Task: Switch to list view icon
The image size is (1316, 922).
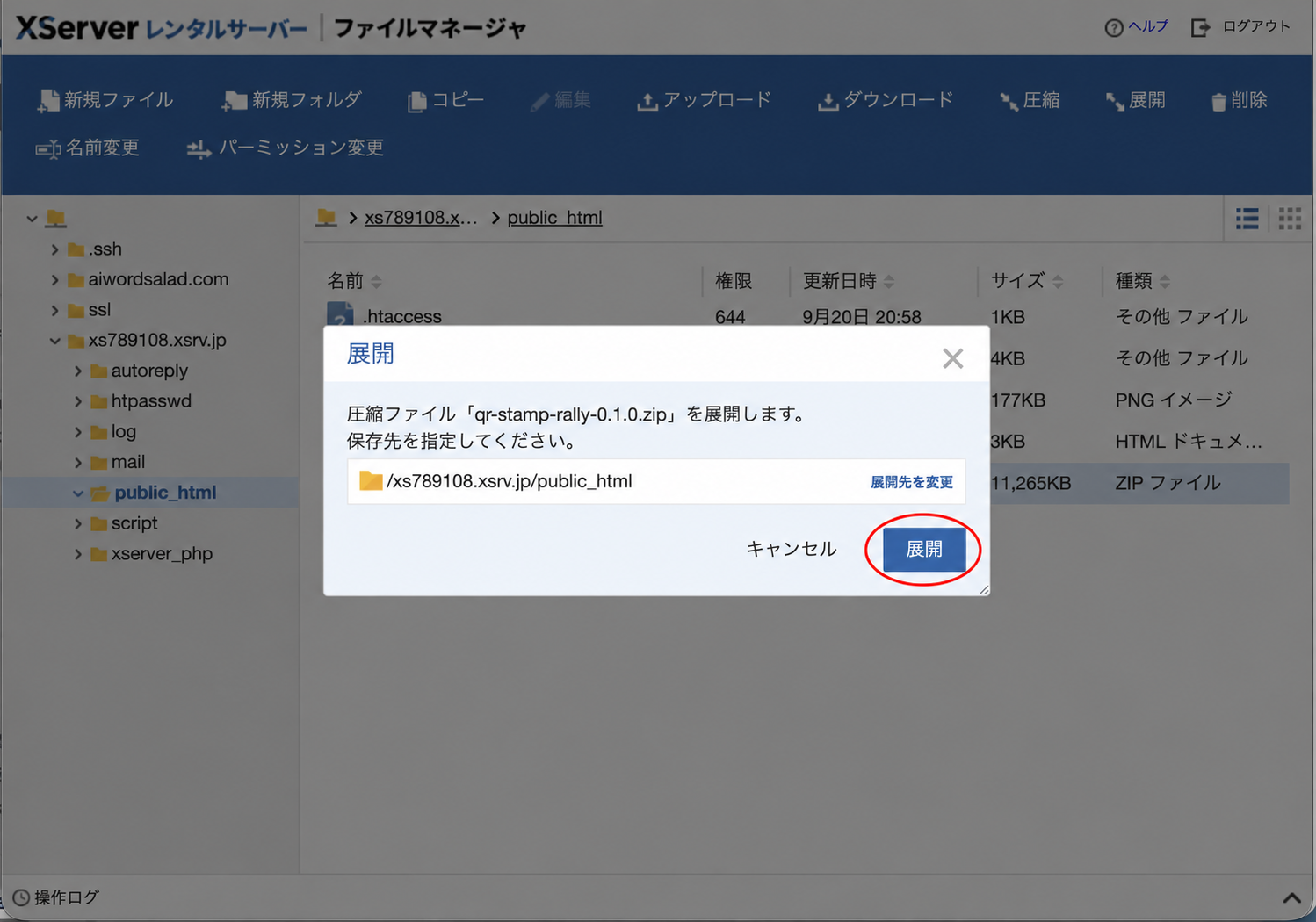Action: [x=1247, y=218]
